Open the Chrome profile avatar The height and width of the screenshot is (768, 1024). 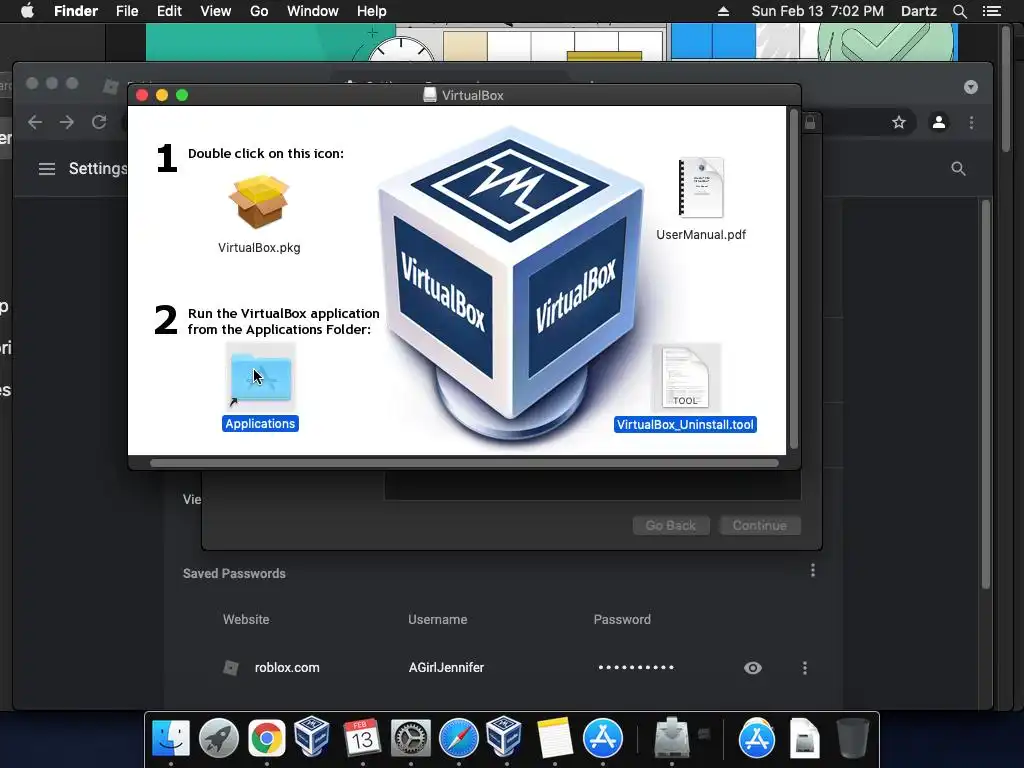tap(939, 122)
